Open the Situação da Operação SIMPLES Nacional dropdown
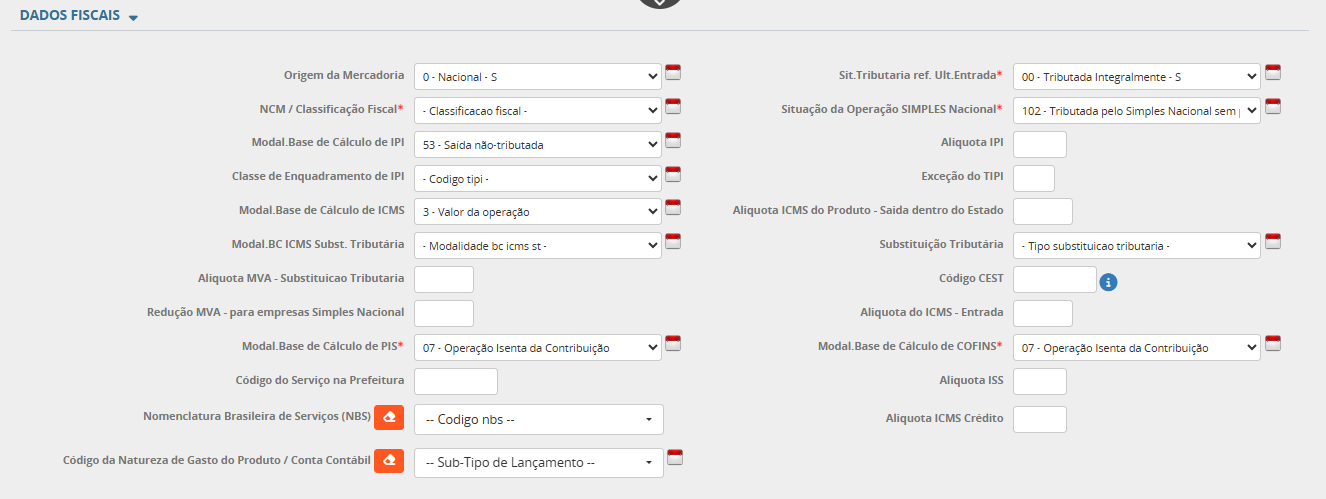Screen dimensions: 1326x499 1136,110
